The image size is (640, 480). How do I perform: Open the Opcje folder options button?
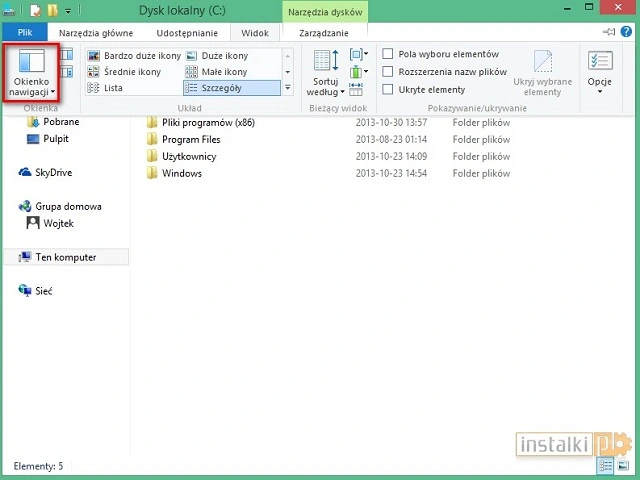(600, 72)
